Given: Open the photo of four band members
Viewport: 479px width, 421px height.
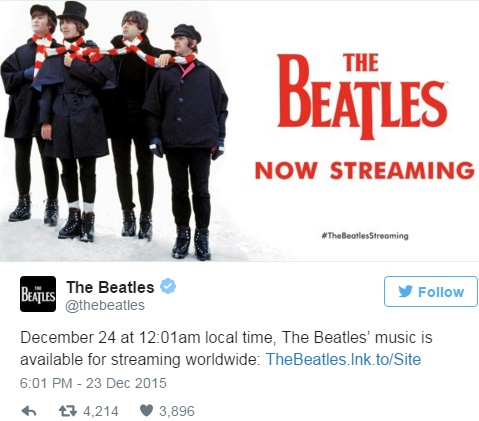Looking at the screenshot, I should (115, 132).
